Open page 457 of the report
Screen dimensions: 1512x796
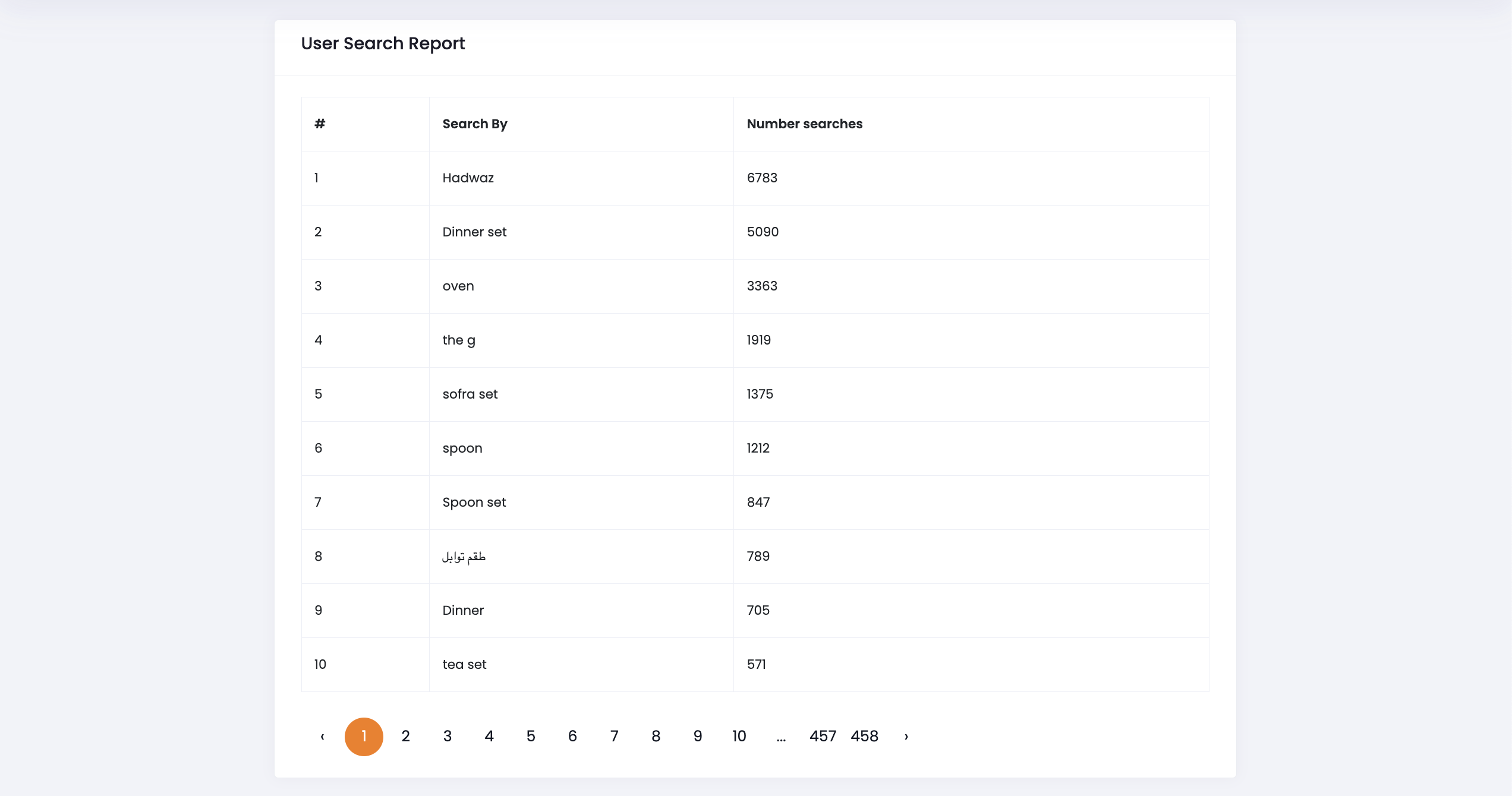click(x=823, y=737)
